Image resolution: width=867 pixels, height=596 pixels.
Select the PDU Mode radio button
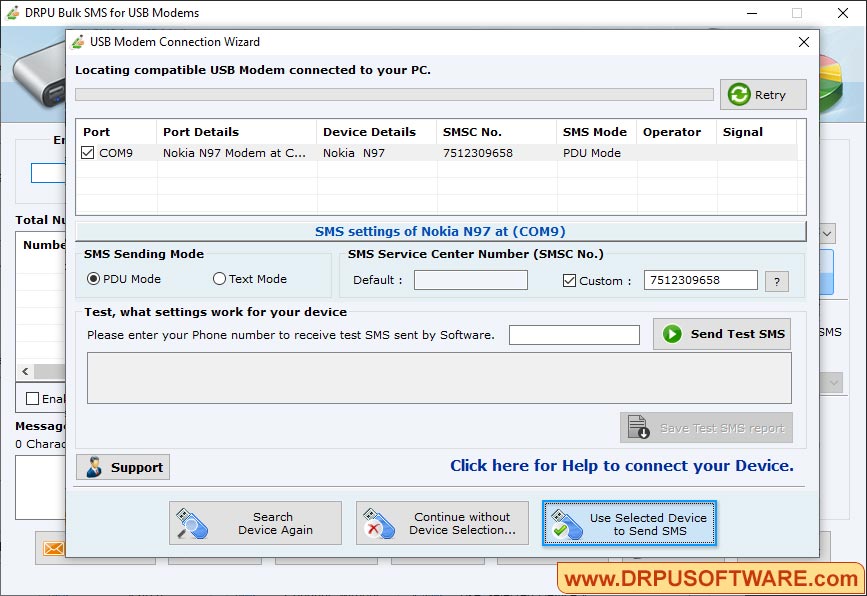click(x=91, y=279)
